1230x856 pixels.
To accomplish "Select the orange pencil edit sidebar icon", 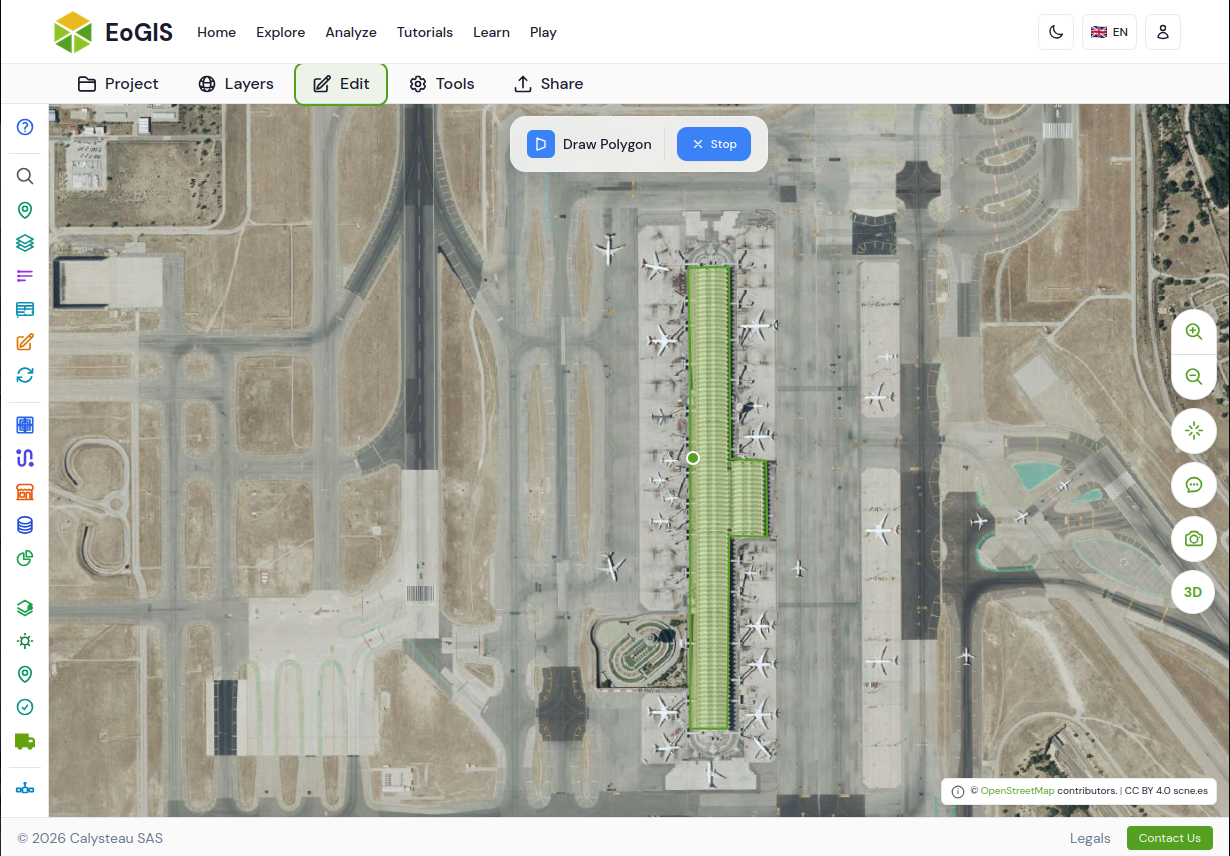I will (x=25, y=342).
